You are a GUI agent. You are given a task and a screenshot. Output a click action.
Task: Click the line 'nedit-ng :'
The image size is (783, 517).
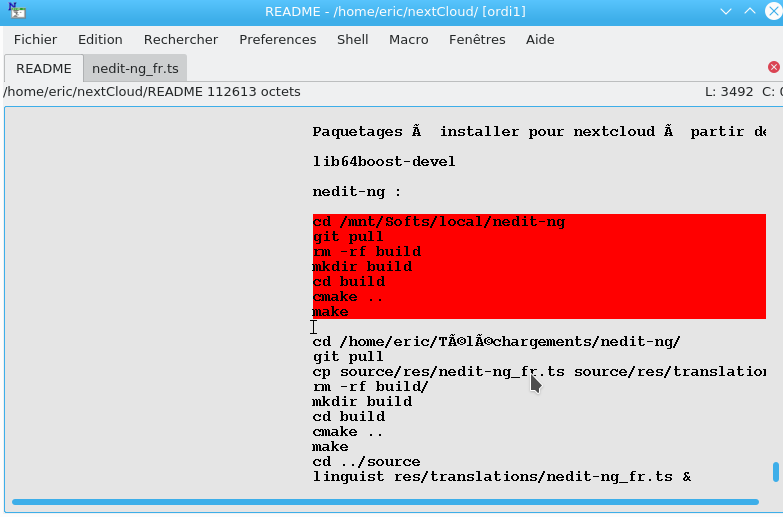(357, 192)
